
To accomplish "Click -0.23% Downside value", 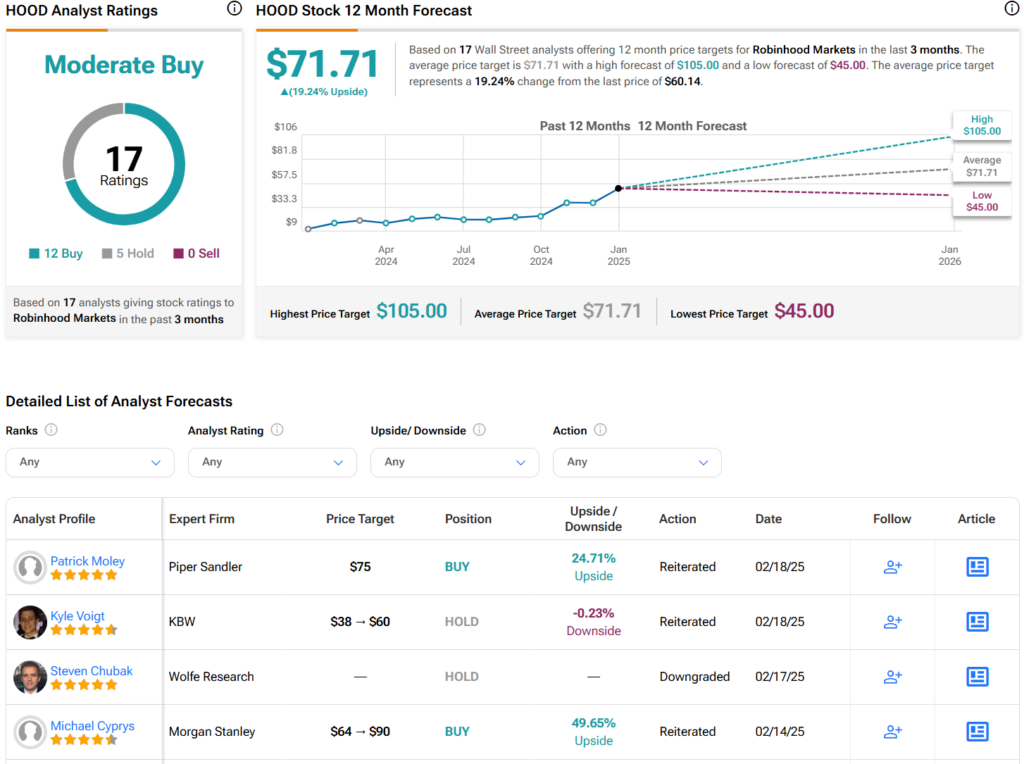I will pyautogui.click(x=593, y=622).
